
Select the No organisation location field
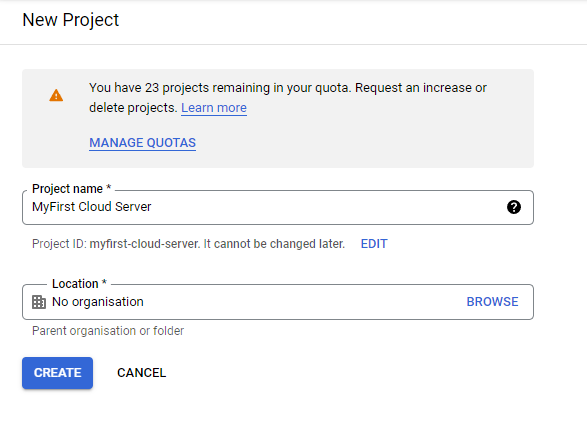(x=278, y=302)
